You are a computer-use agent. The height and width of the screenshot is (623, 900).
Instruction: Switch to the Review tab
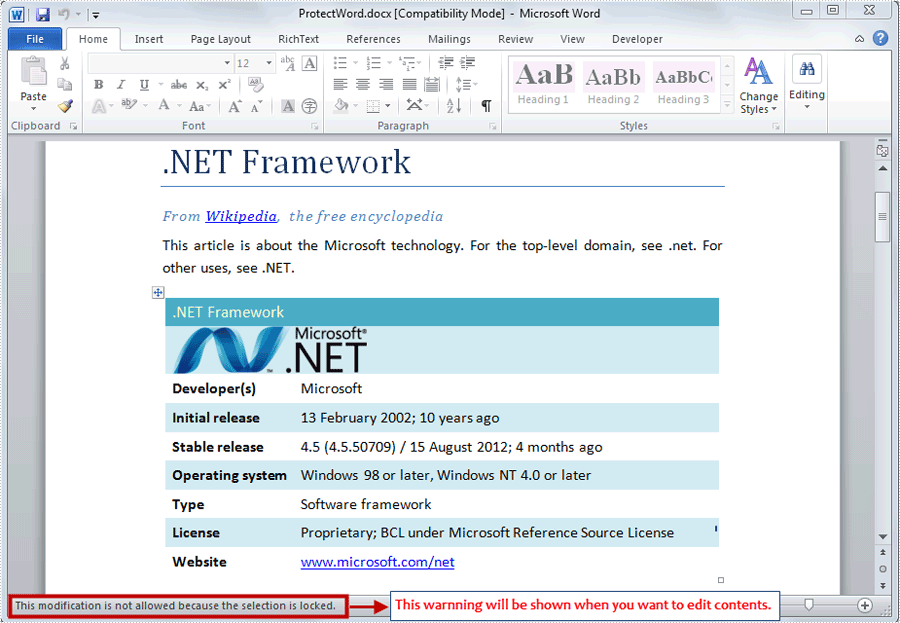pyautogui.click(x=515, y=39)
